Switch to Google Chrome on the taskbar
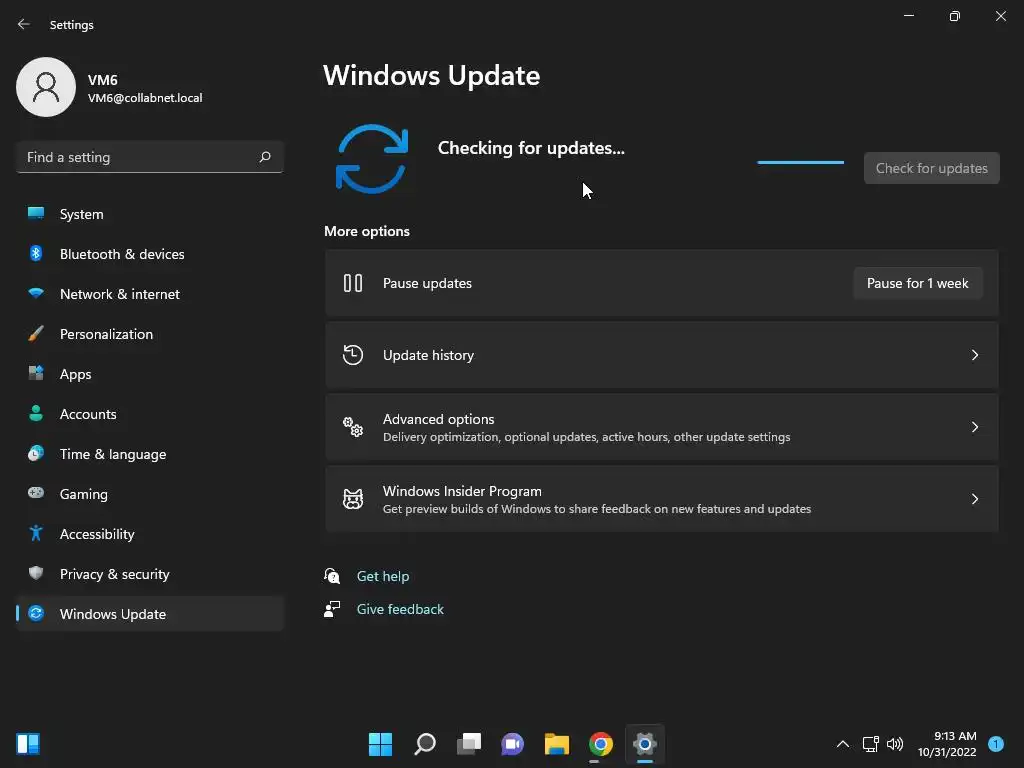This screenshot has width=1024, height=768. pyautogui.click(x=601, y=744)
